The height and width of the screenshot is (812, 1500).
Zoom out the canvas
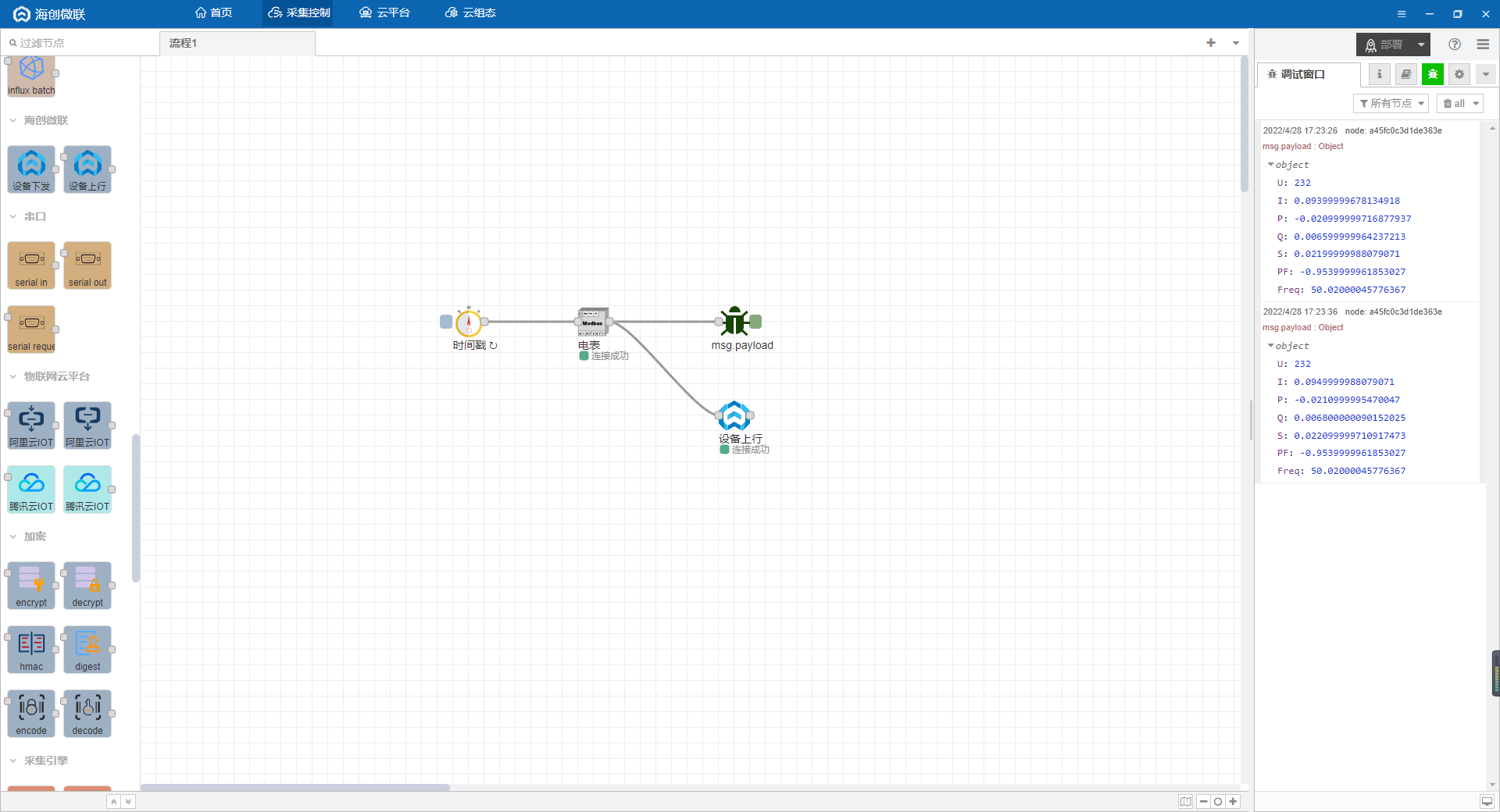coord(1204,802)
